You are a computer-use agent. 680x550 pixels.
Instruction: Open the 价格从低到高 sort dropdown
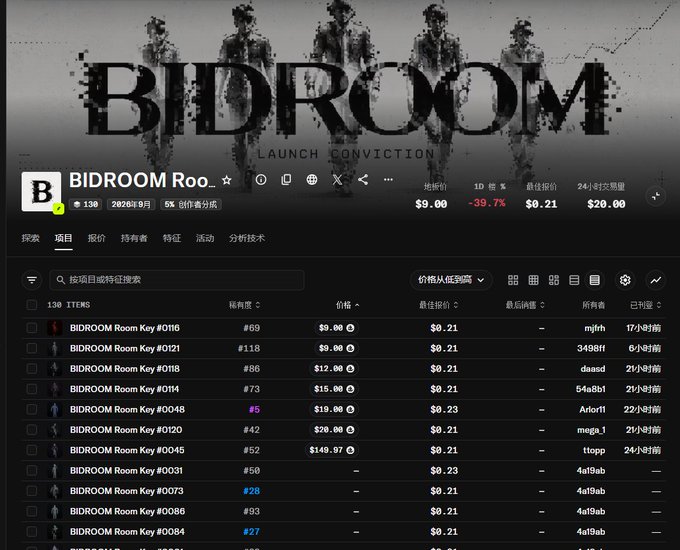pos(451,280)
